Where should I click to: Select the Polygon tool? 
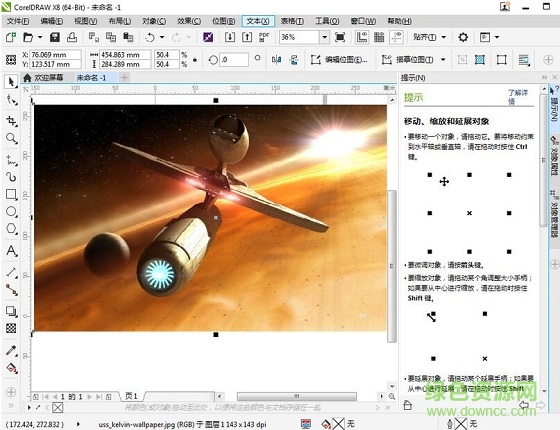pyautogui.click(x=11, y=229)
